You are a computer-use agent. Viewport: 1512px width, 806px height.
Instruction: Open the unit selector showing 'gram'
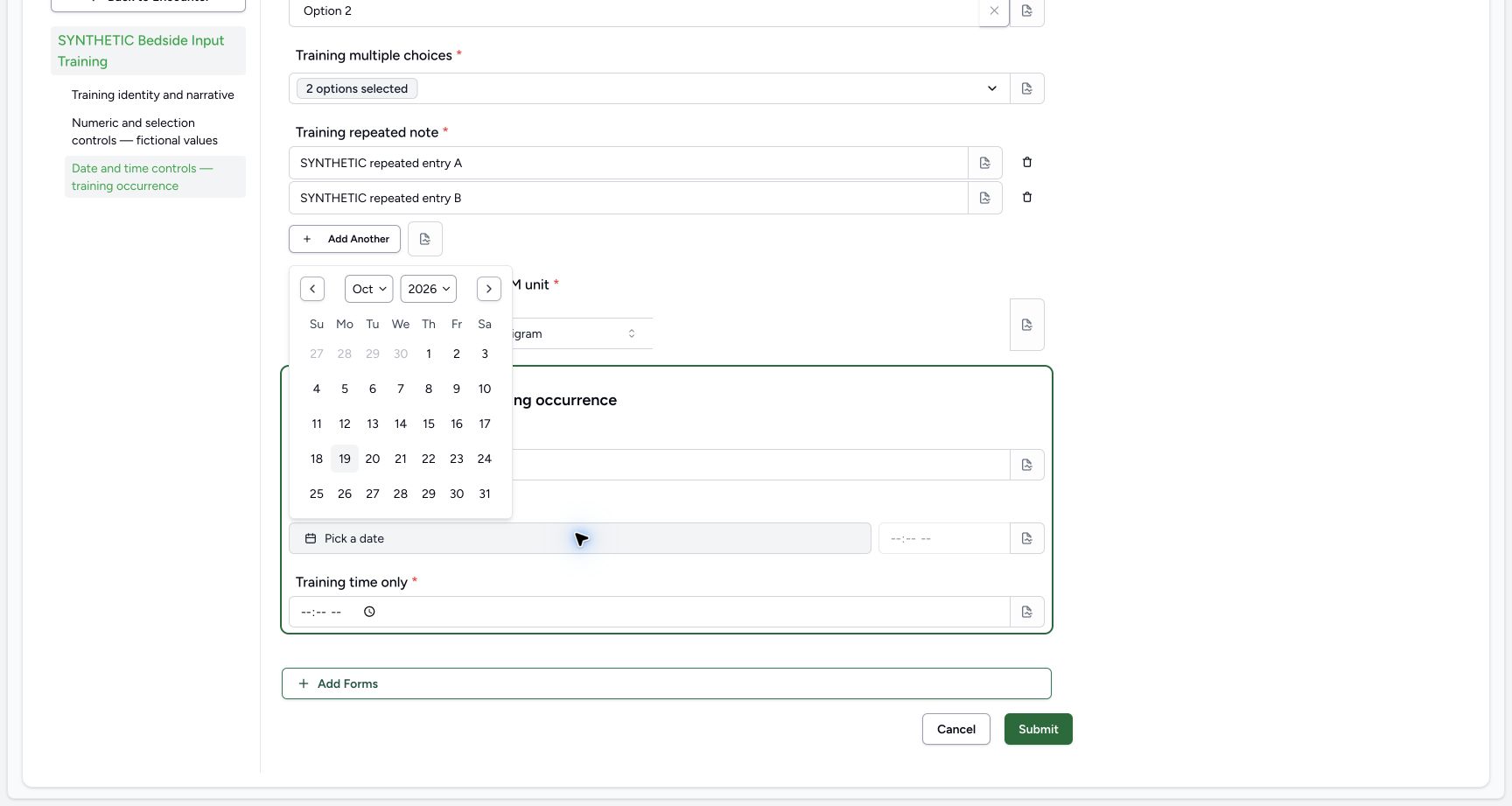tap(583, 333)
